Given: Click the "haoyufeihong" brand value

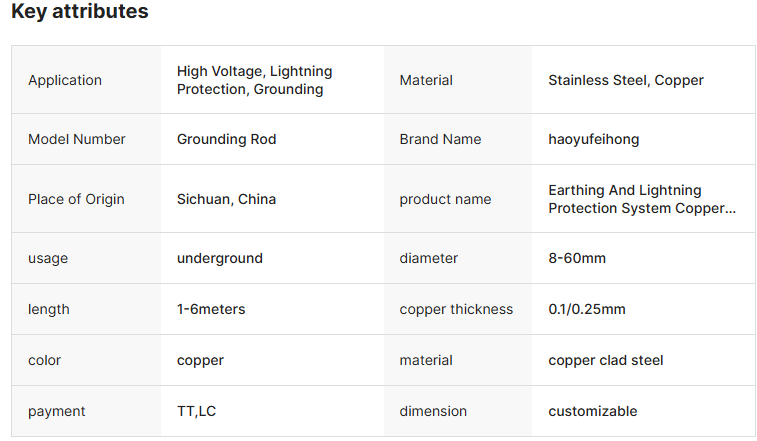Looking at the screenshot, I should [x=594, y=139].
